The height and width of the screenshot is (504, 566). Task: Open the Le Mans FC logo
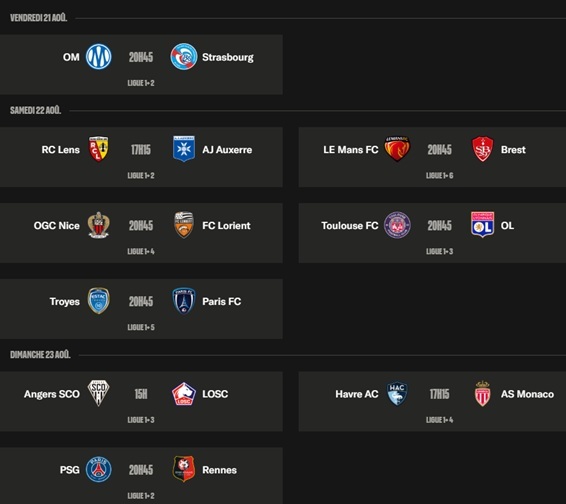[x=397, y=149]
